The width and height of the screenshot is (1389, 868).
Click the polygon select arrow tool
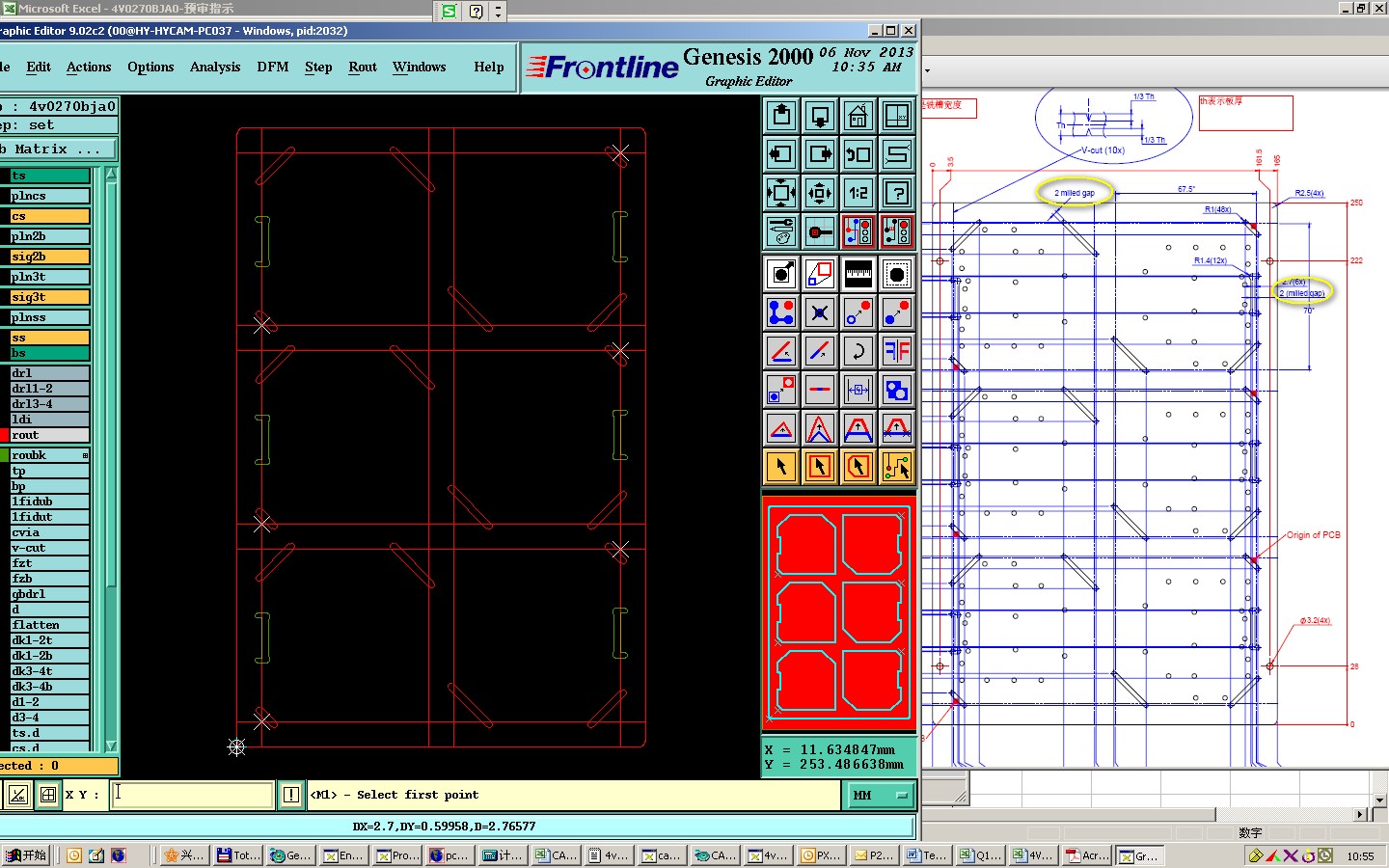click(x=858, y=468)
